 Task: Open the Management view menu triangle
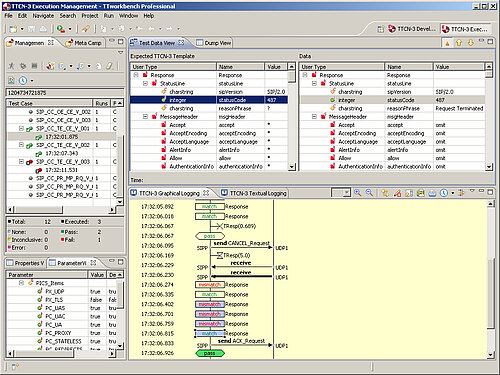(x=120, y=53)
